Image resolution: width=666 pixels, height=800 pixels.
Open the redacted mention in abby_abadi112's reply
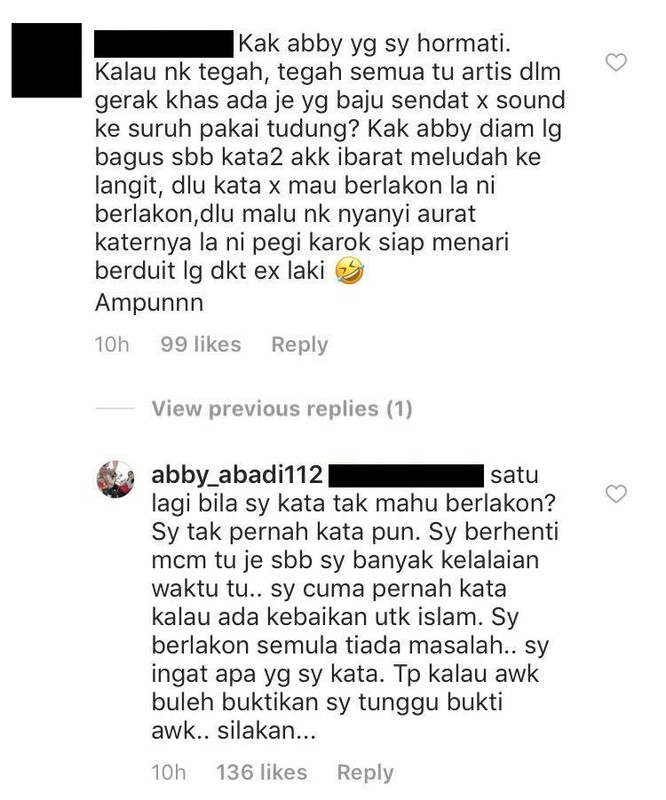point(406,475)
